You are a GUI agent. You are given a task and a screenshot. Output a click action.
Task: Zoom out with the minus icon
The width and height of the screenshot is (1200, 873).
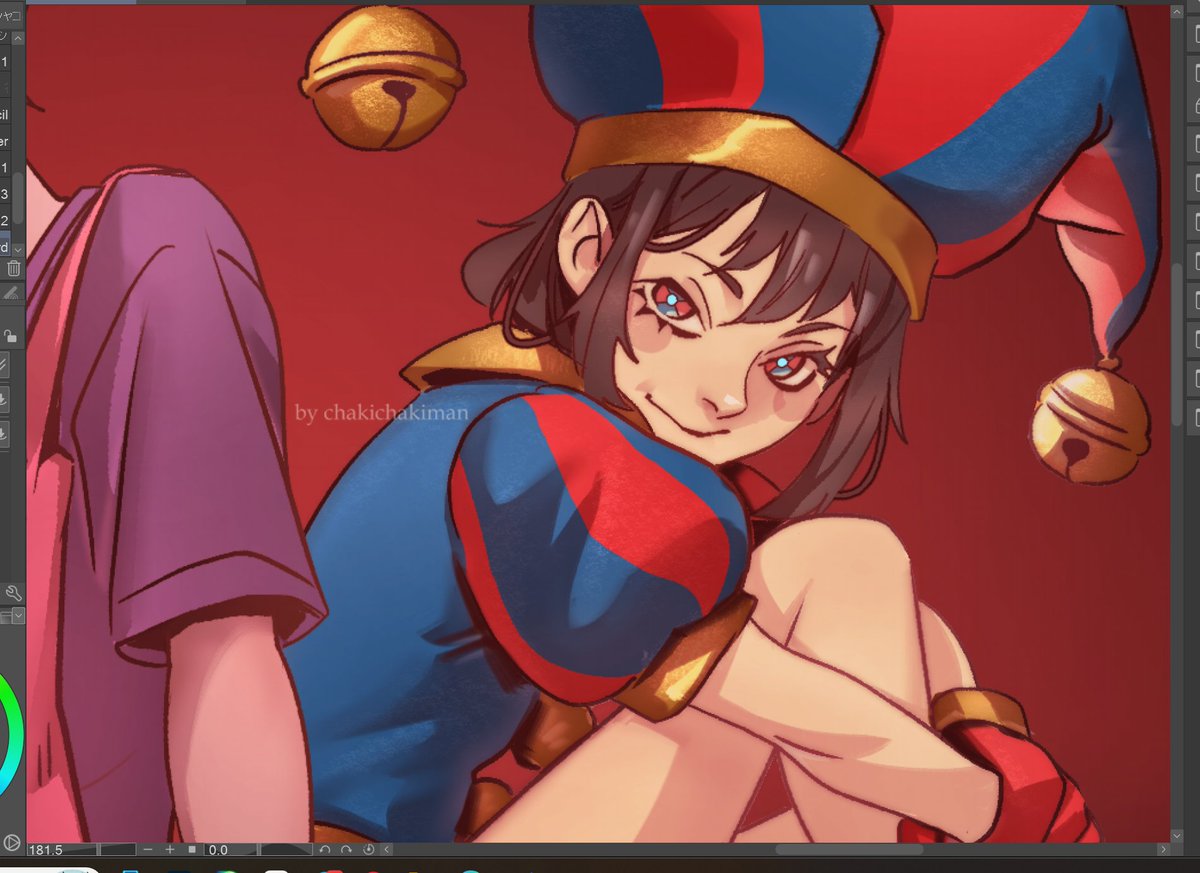(148, 850)
